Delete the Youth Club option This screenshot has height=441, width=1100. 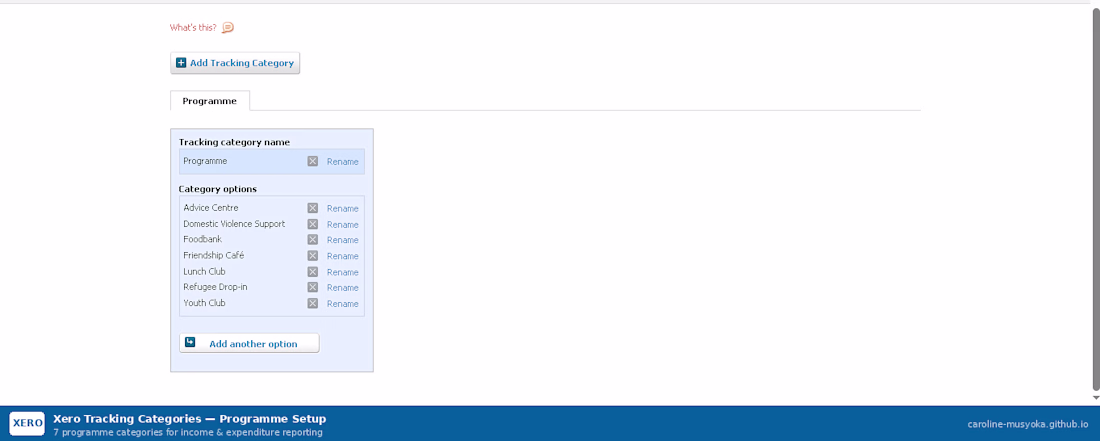coord(313,304)
